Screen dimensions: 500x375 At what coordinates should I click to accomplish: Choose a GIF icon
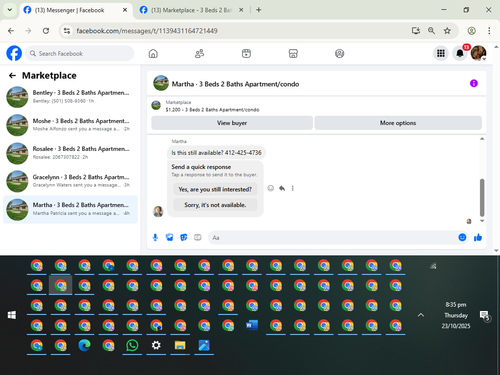pos(198,237)
